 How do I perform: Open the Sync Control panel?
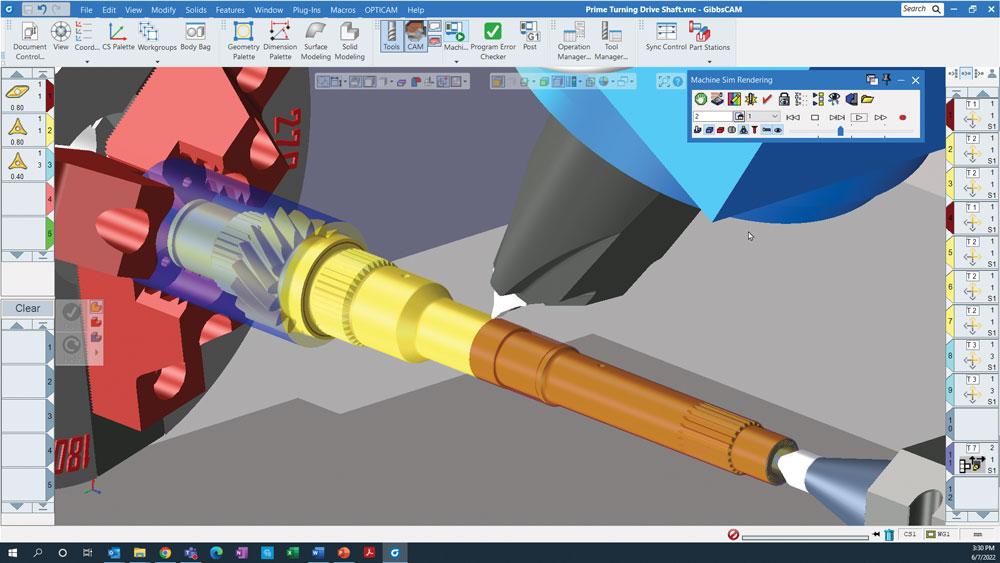(x=665, y=36)
